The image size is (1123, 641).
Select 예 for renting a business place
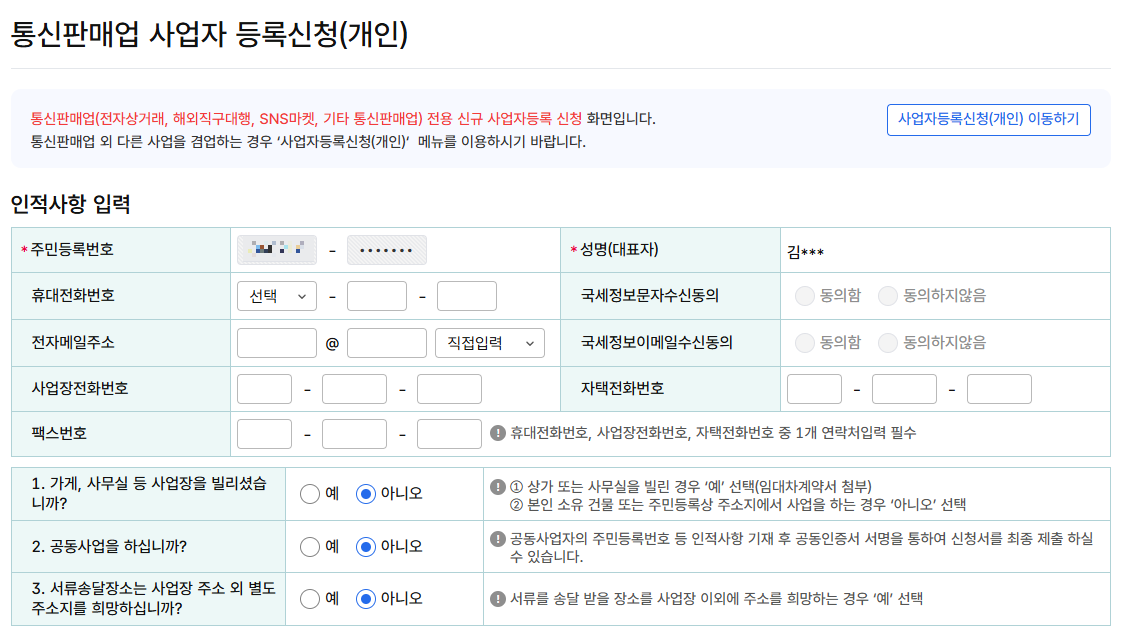(309, 495)
